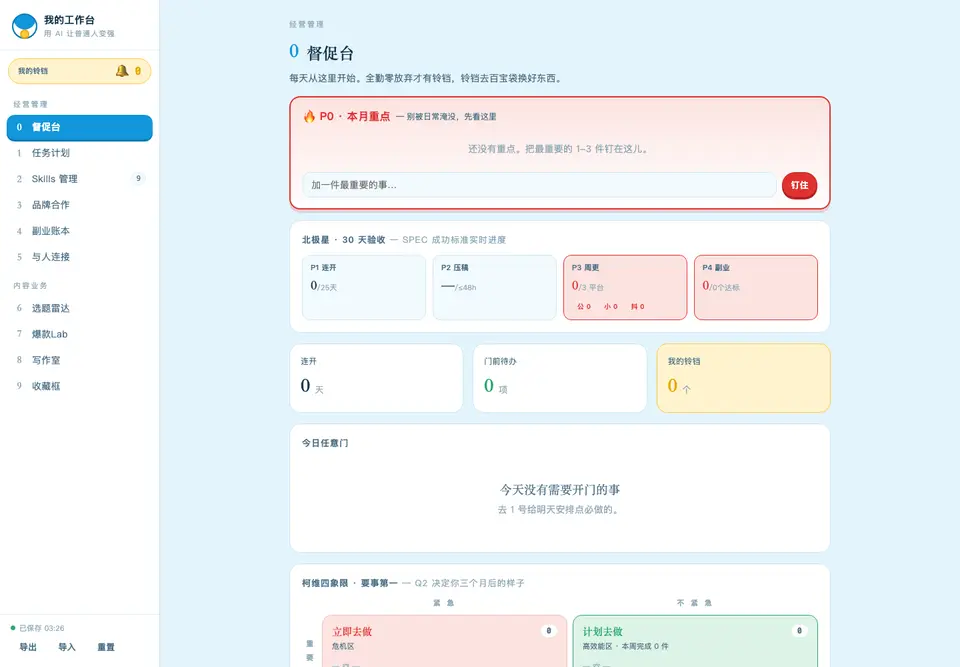Select the P2 压稿 progress card
The height and width of the screenshot is (667, 960).
click(495, 287)
